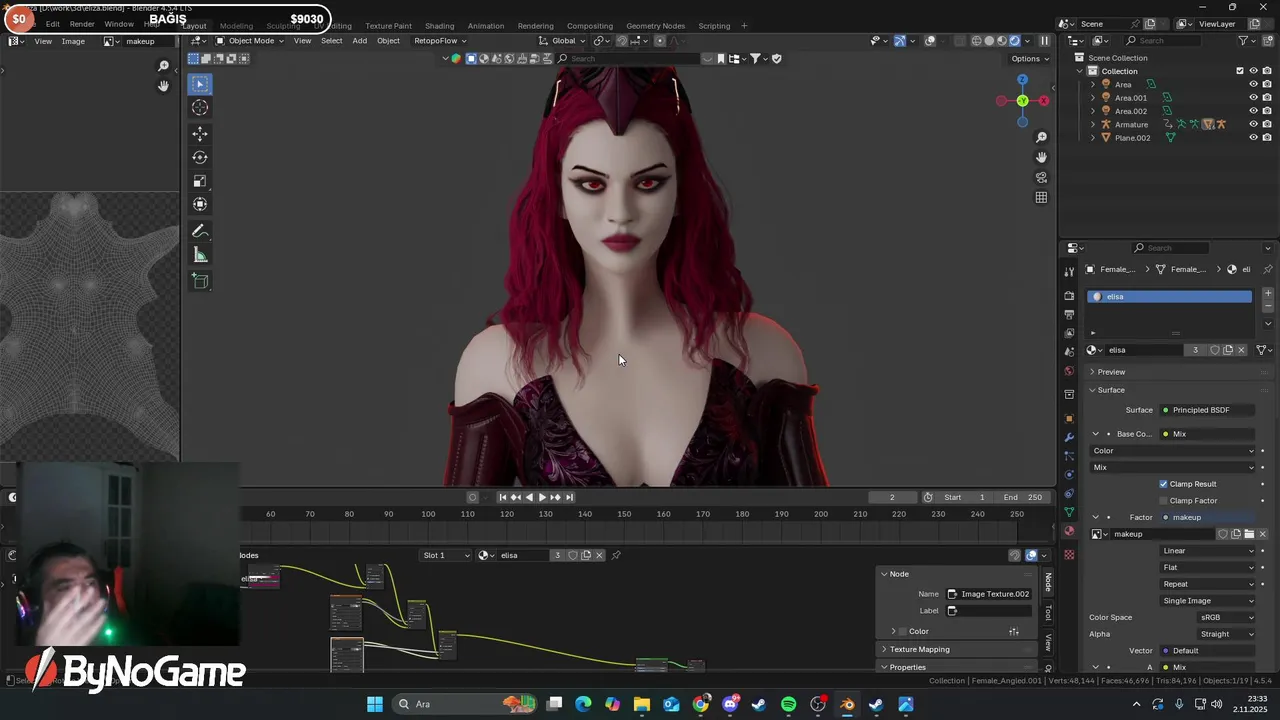This screenshot has width=1280, height=720.
Task: Uncheck Clamp Result checkbox
Action: pyautogui.click(x=1163, y=484)
